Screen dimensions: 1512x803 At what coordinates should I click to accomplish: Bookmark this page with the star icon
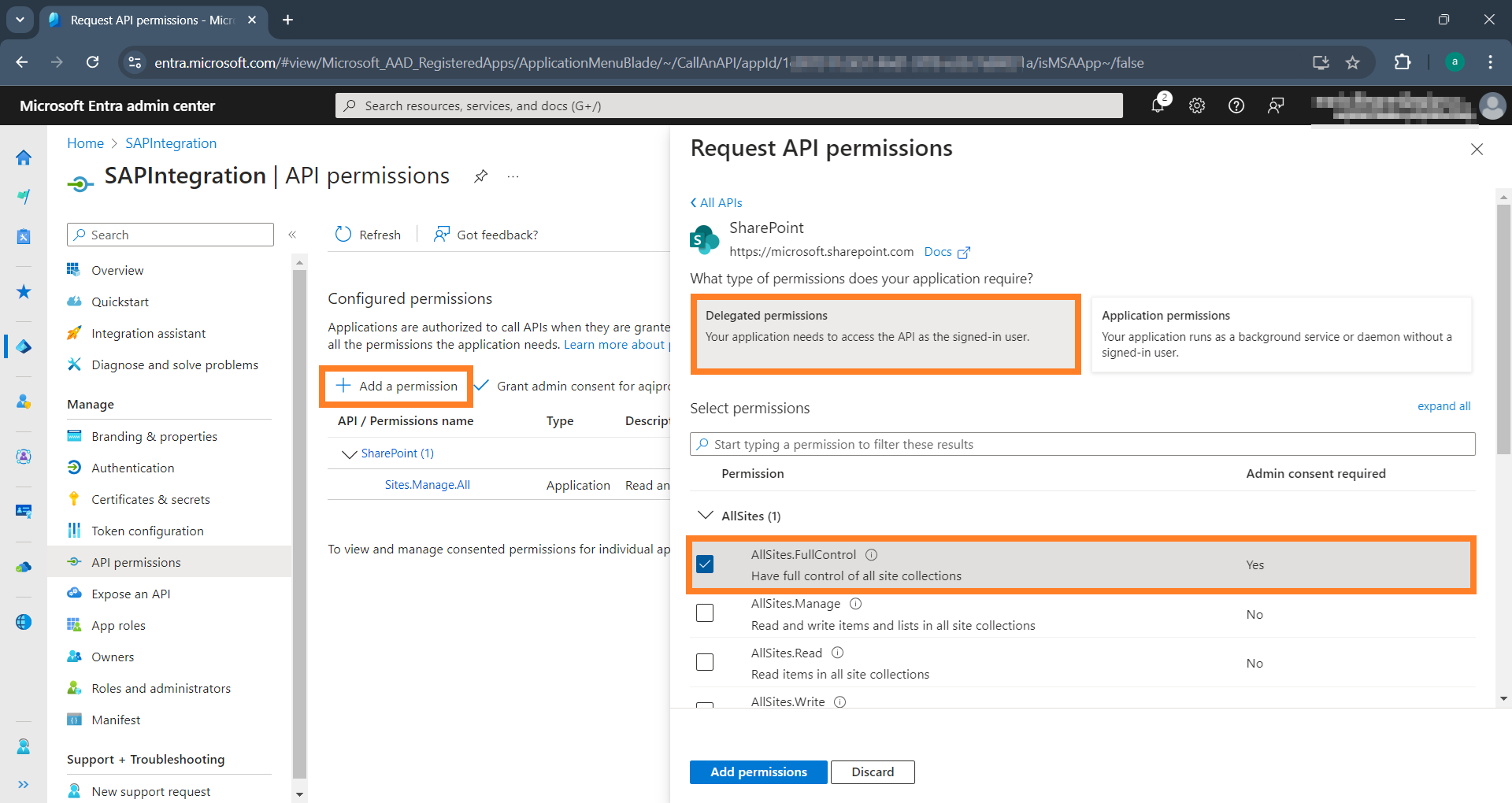coord(1353,62)
